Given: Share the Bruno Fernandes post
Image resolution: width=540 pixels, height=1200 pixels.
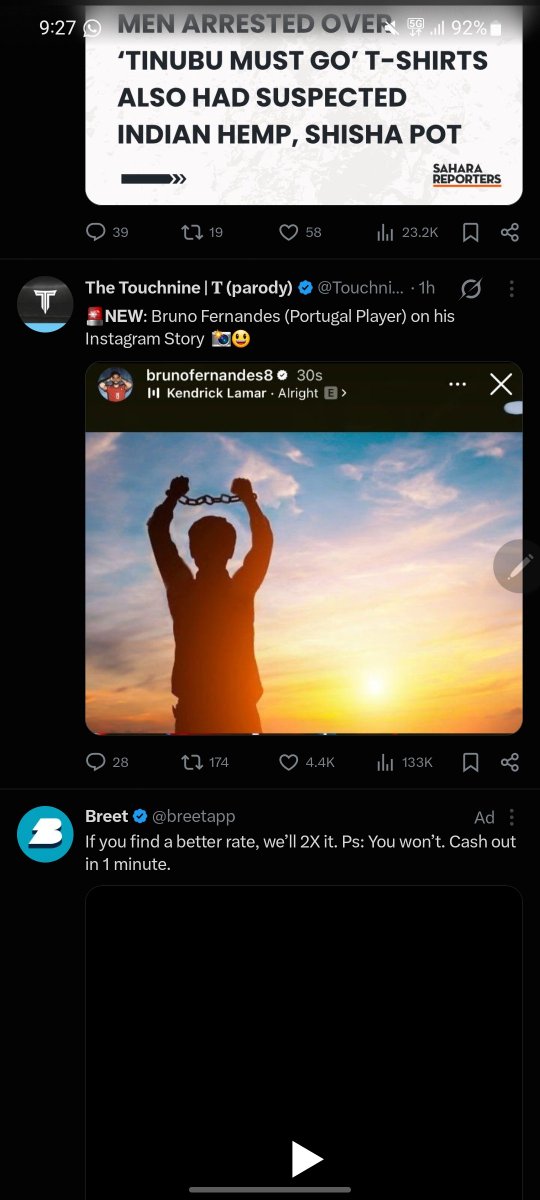Looking at the screenshot, I should (510, 762).
